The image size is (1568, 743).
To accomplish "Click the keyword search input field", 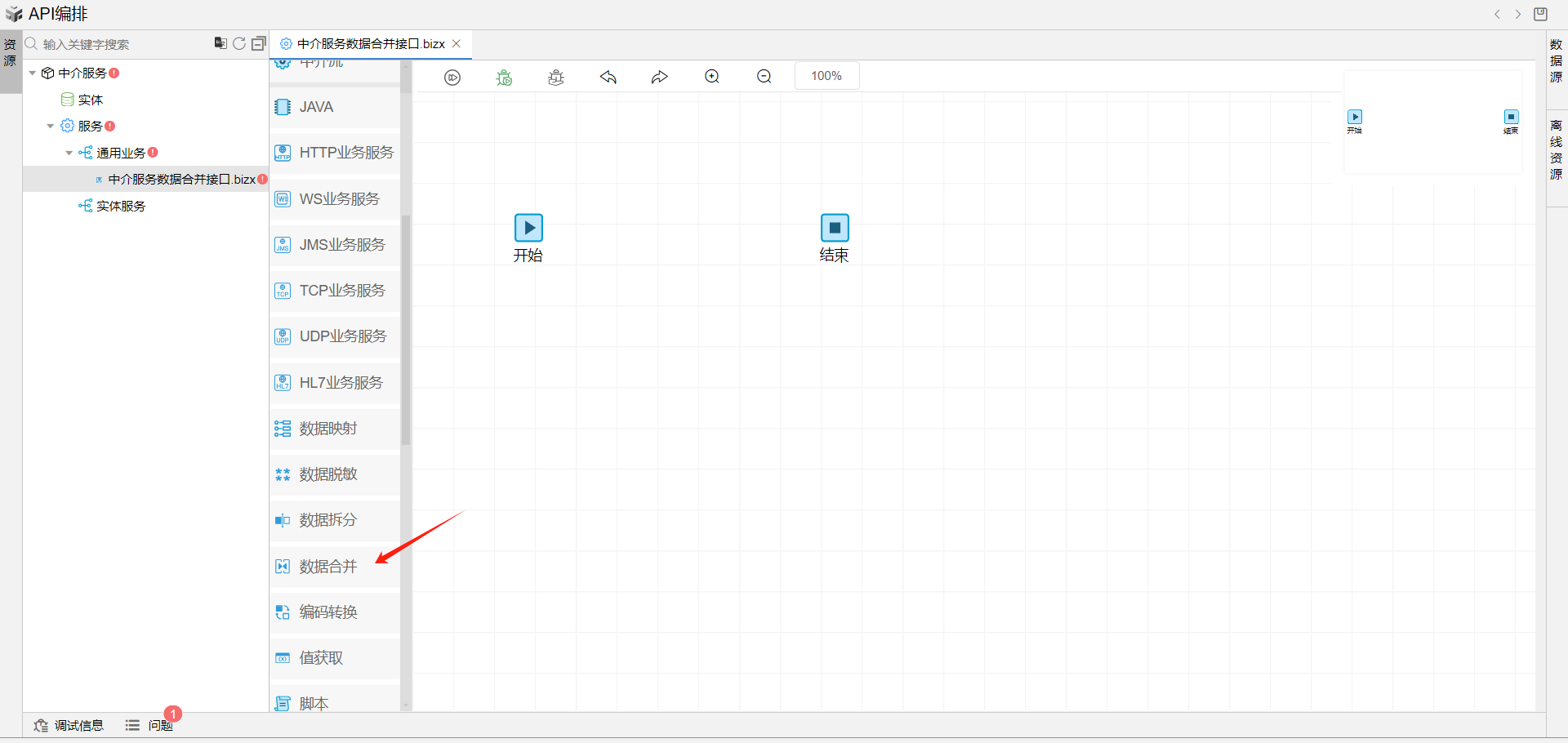I will 122,44.
